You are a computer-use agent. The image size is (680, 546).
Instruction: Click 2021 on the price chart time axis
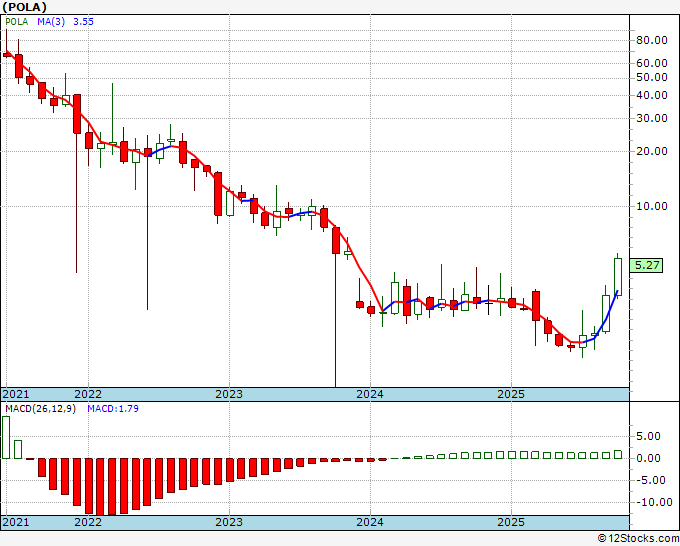pyautogui.click(x=16, y=394)
